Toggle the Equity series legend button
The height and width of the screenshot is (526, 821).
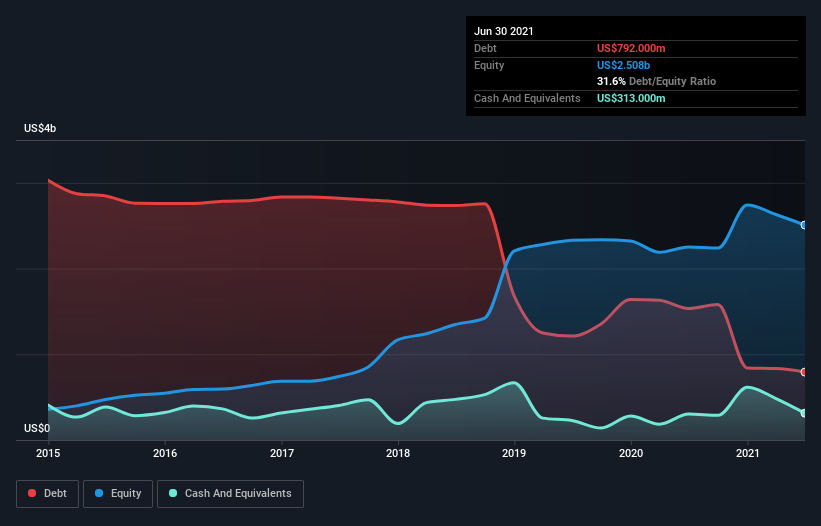[x=118, y=494]
